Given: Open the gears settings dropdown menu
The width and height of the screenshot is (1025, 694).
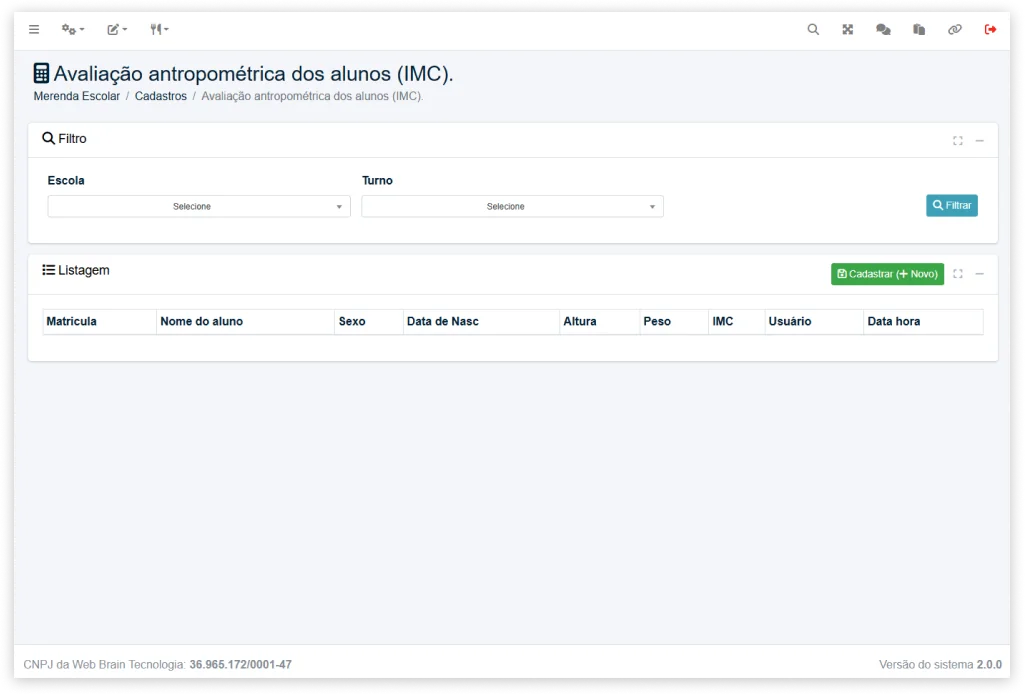Looking at the screenshot, I should point(73,29).
